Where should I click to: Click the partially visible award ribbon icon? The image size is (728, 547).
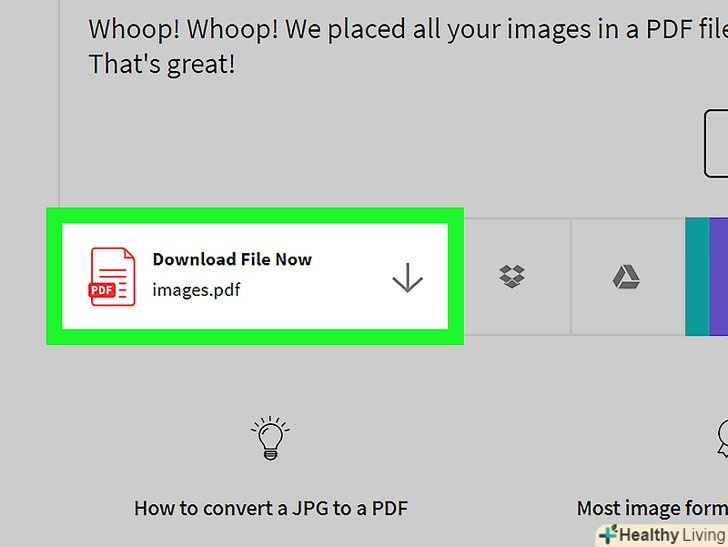click(722, 439)
